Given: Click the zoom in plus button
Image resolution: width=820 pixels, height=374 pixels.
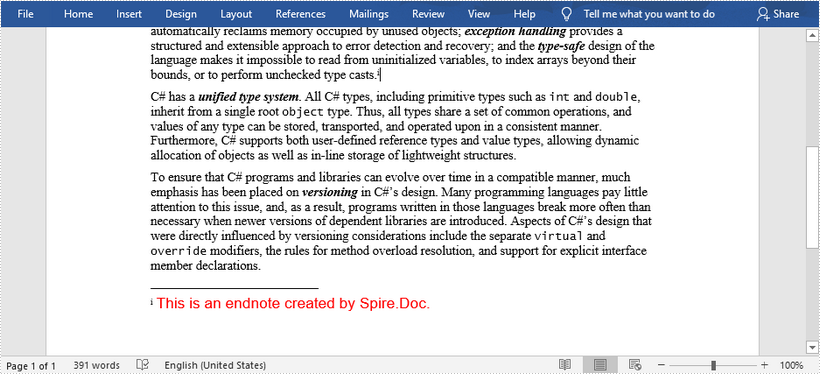Looking at the screenshot, I should pos(765,365).
